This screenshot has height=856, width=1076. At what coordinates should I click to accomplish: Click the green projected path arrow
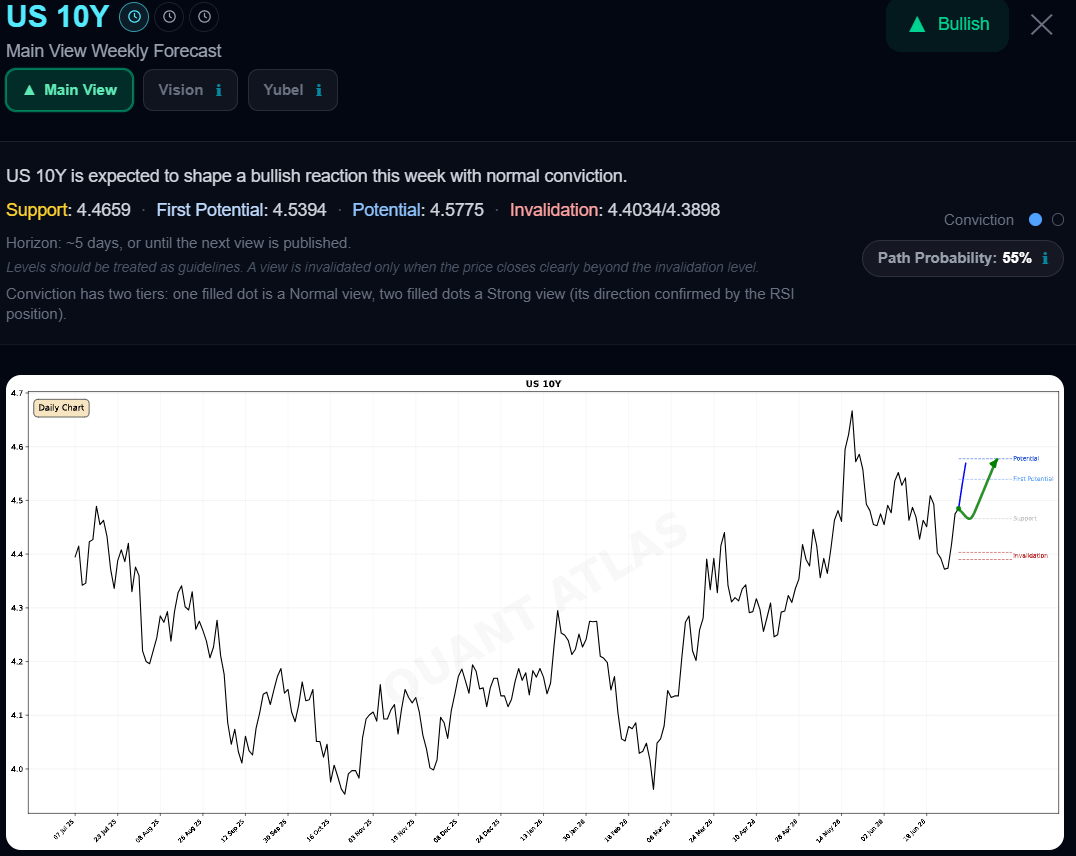(x=979, y=491)
